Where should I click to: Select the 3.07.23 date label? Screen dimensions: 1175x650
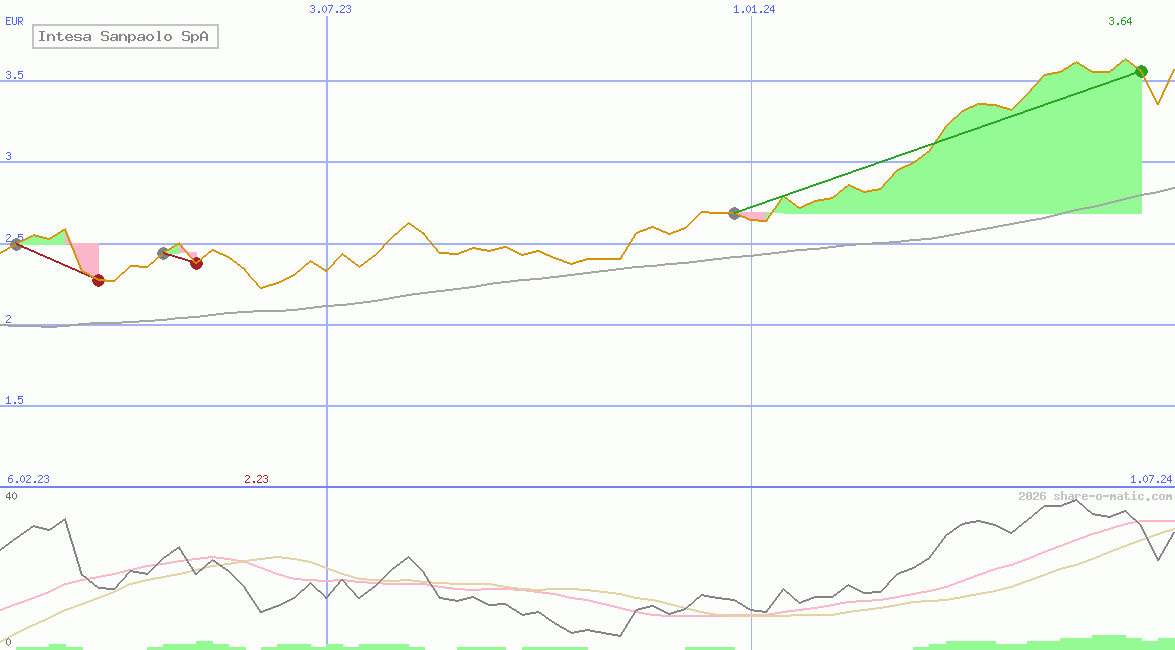point(330,9)
